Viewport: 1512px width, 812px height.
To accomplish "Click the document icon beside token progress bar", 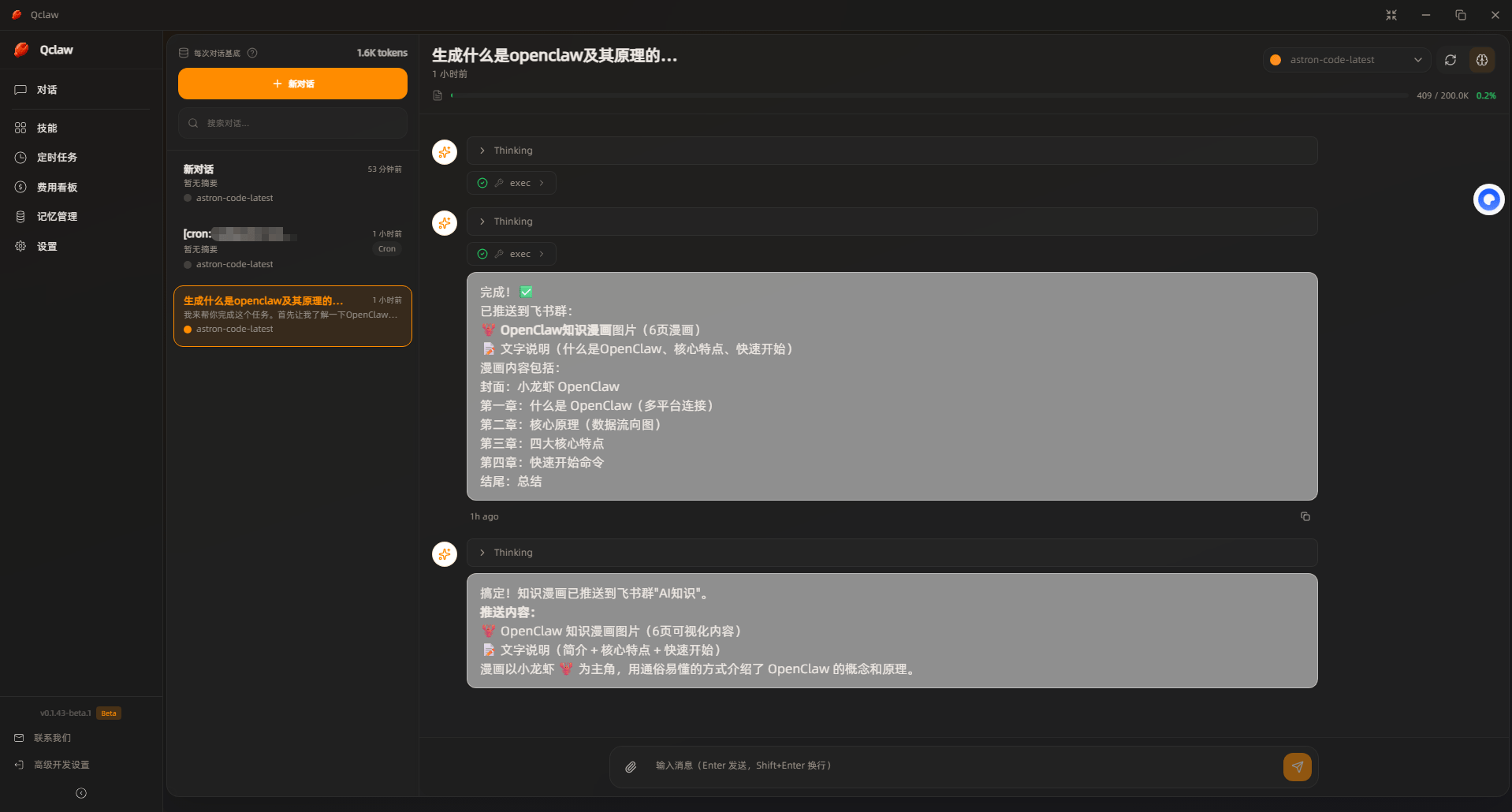I will (438, 95).
